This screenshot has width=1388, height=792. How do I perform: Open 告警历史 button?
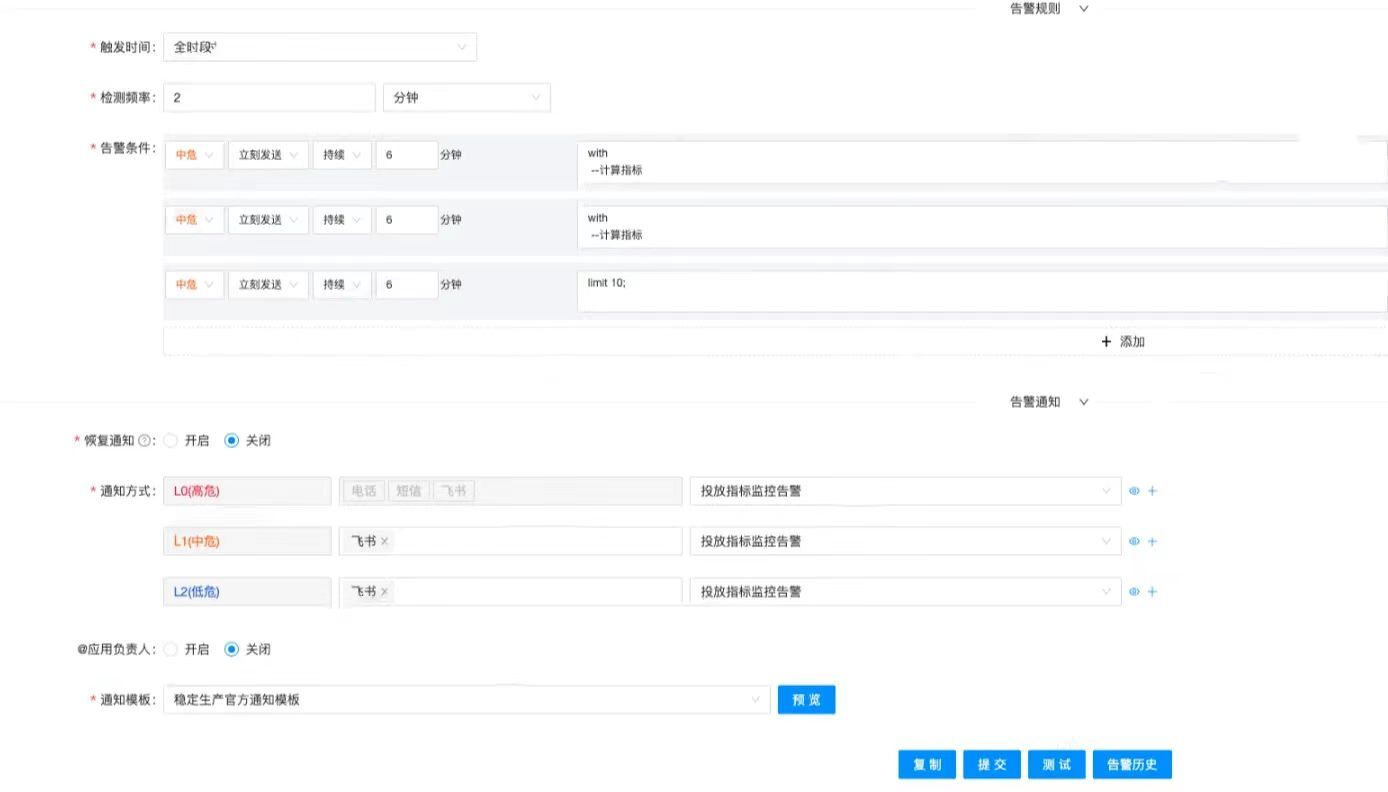pos(1132,765)
